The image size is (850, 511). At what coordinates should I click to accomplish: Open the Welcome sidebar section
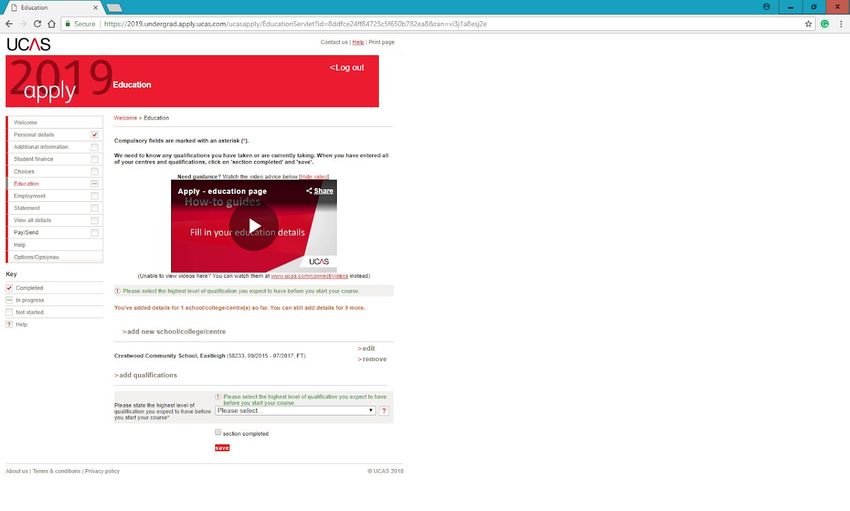click(25, 122)
